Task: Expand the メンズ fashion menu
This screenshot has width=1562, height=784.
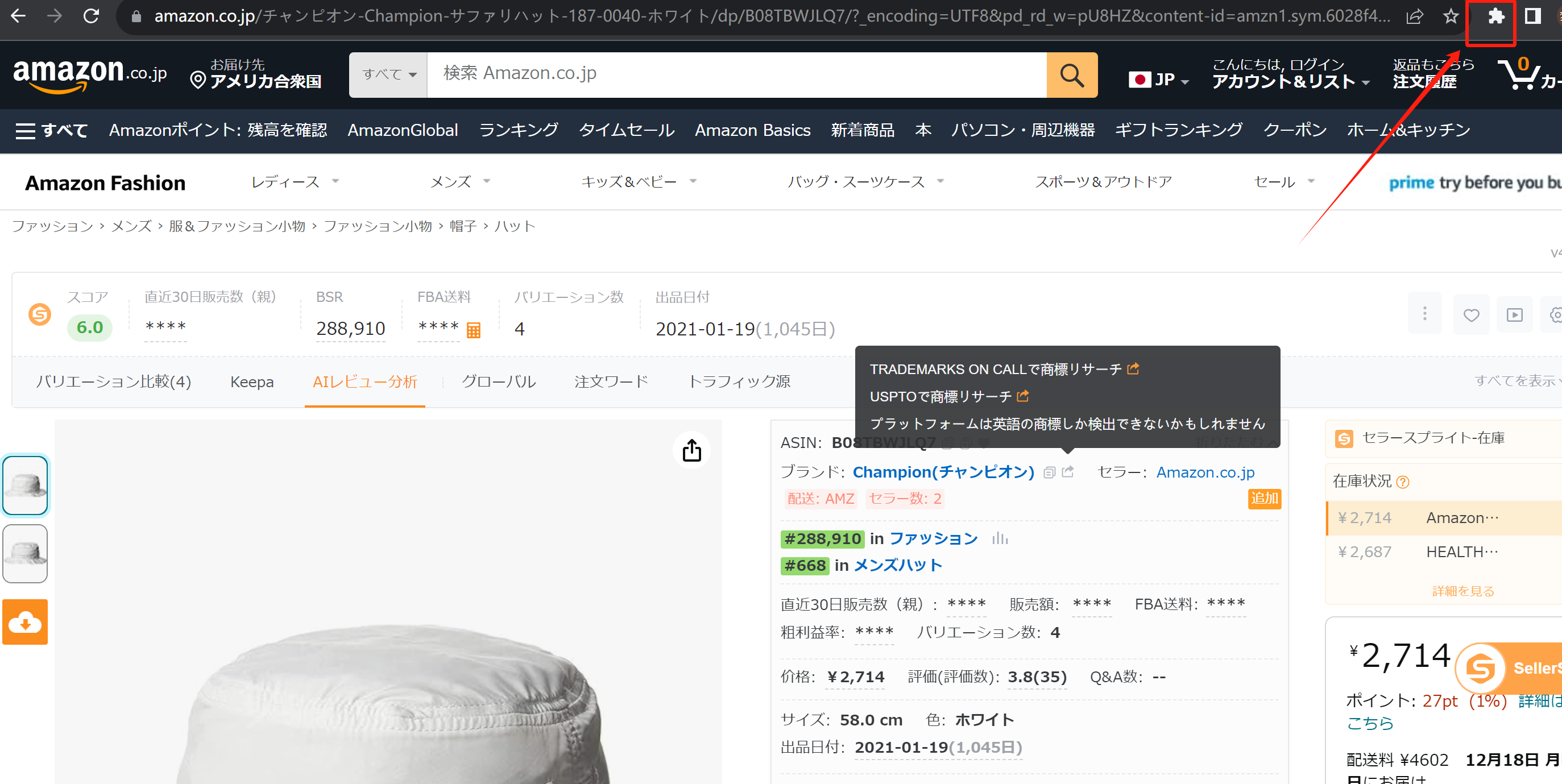Action: (x=459, y=182)
